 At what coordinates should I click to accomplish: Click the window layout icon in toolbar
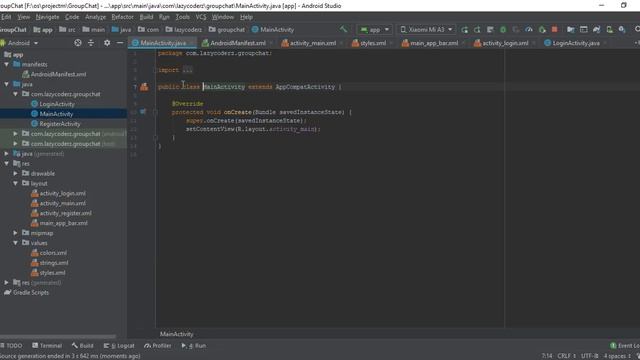tap(584, 30)
